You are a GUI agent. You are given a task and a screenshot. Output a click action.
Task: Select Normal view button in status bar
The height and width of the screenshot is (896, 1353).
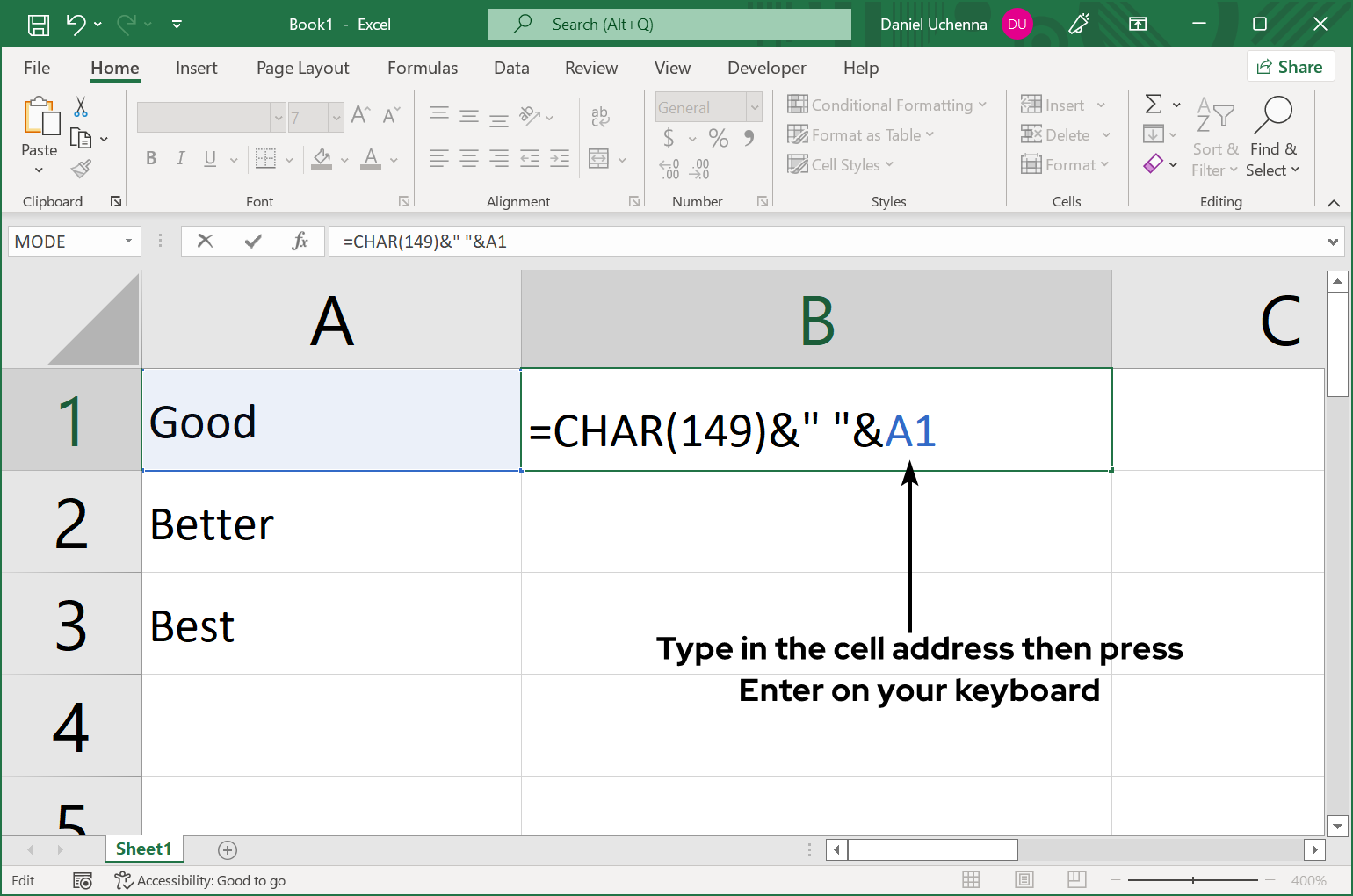pyautogui.click(x=971, y=880)
